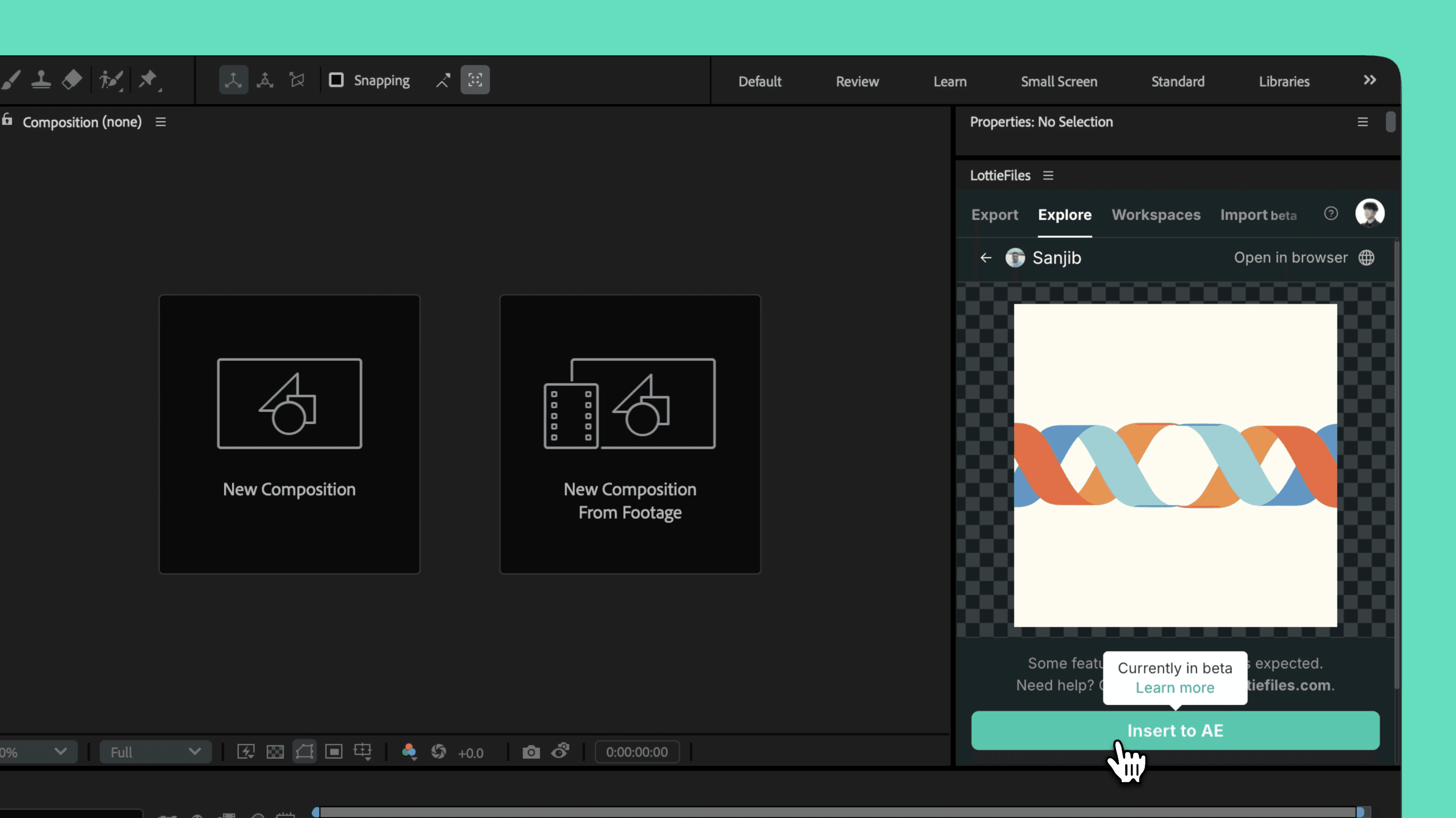This screenshot has width=1456, height=818.
Task: Click the LottieFiles panel vertical scrollbar
Action: 1397,466
